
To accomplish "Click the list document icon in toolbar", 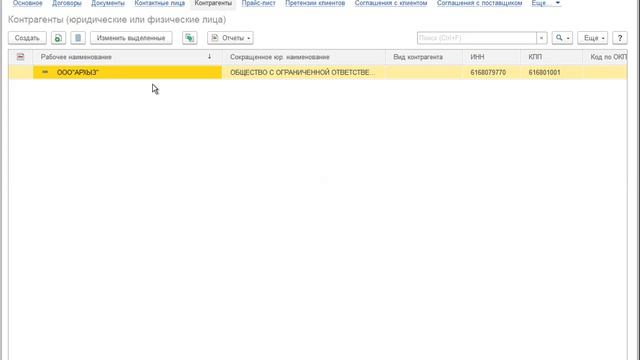I will [78, 38].
